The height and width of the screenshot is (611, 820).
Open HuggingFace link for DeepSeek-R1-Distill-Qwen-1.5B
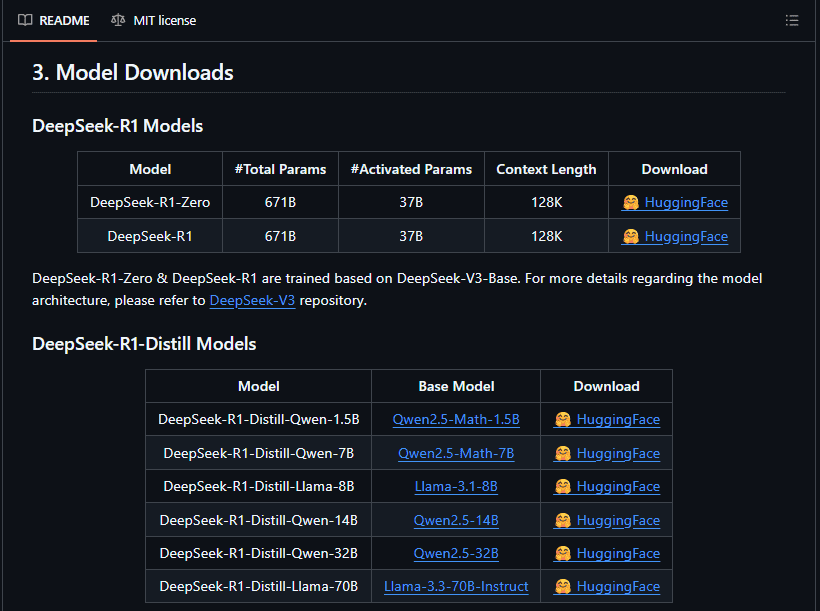click(607, 420)
